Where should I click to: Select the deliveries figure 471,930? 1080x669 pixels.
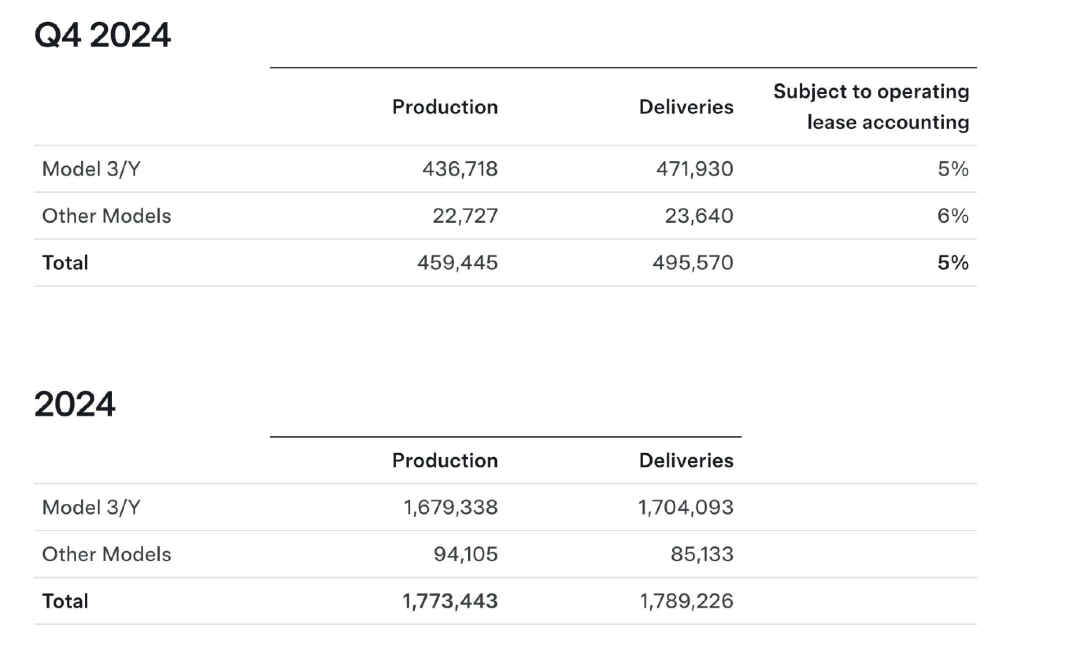(694, 169)
